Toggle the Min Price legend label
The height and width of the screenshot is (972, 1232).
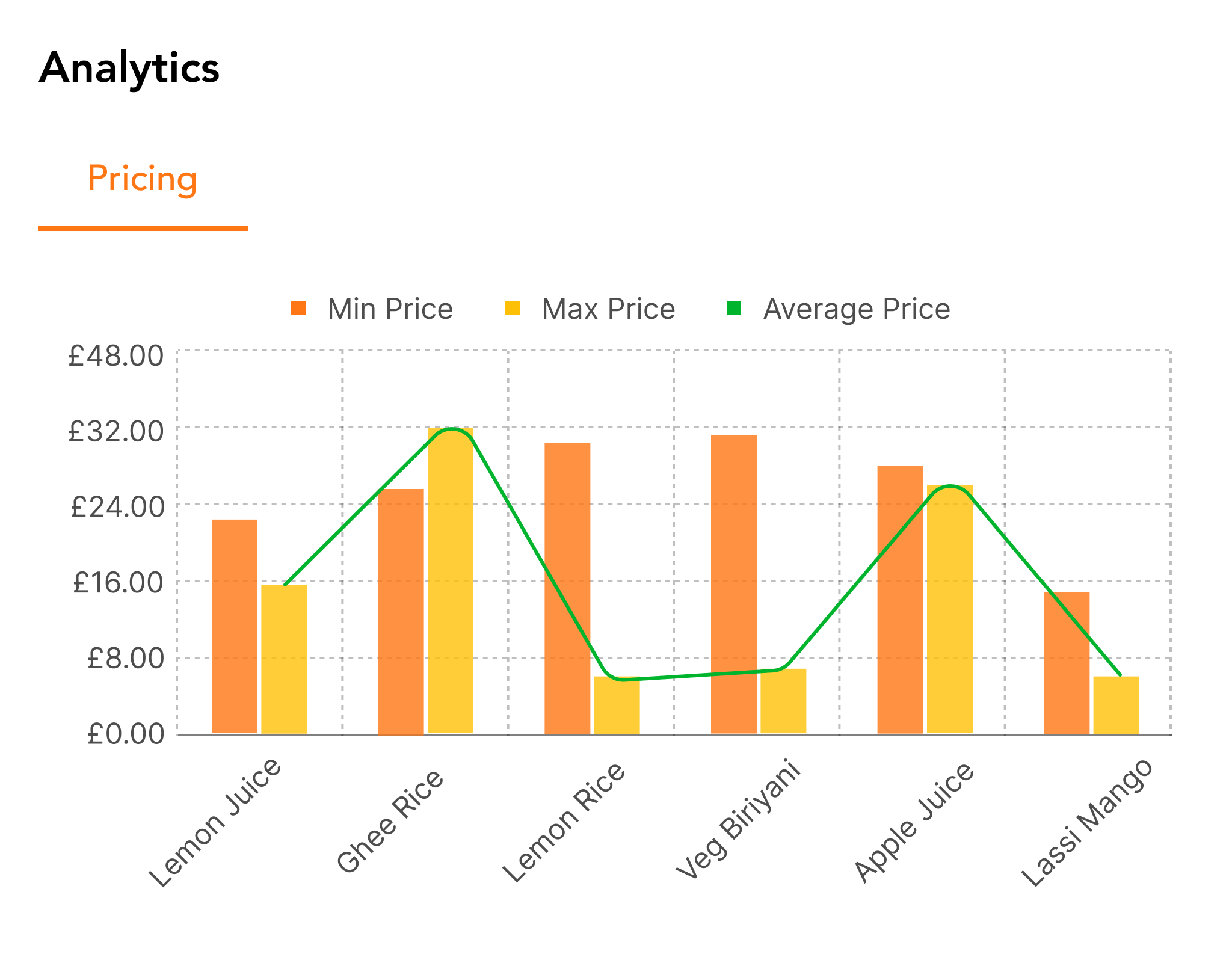(390, 309)
